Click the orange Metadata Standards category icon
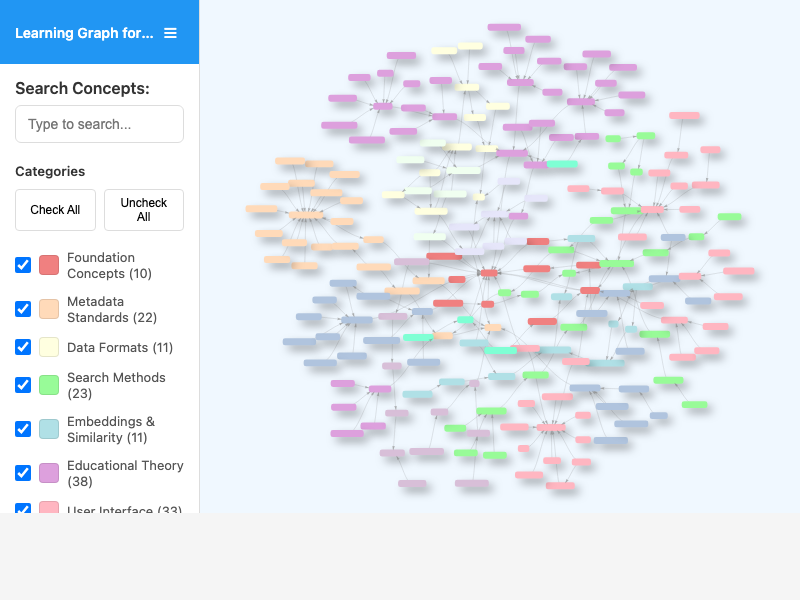The width and height of the screenshot is (800, 600). (x=48, y=309)
